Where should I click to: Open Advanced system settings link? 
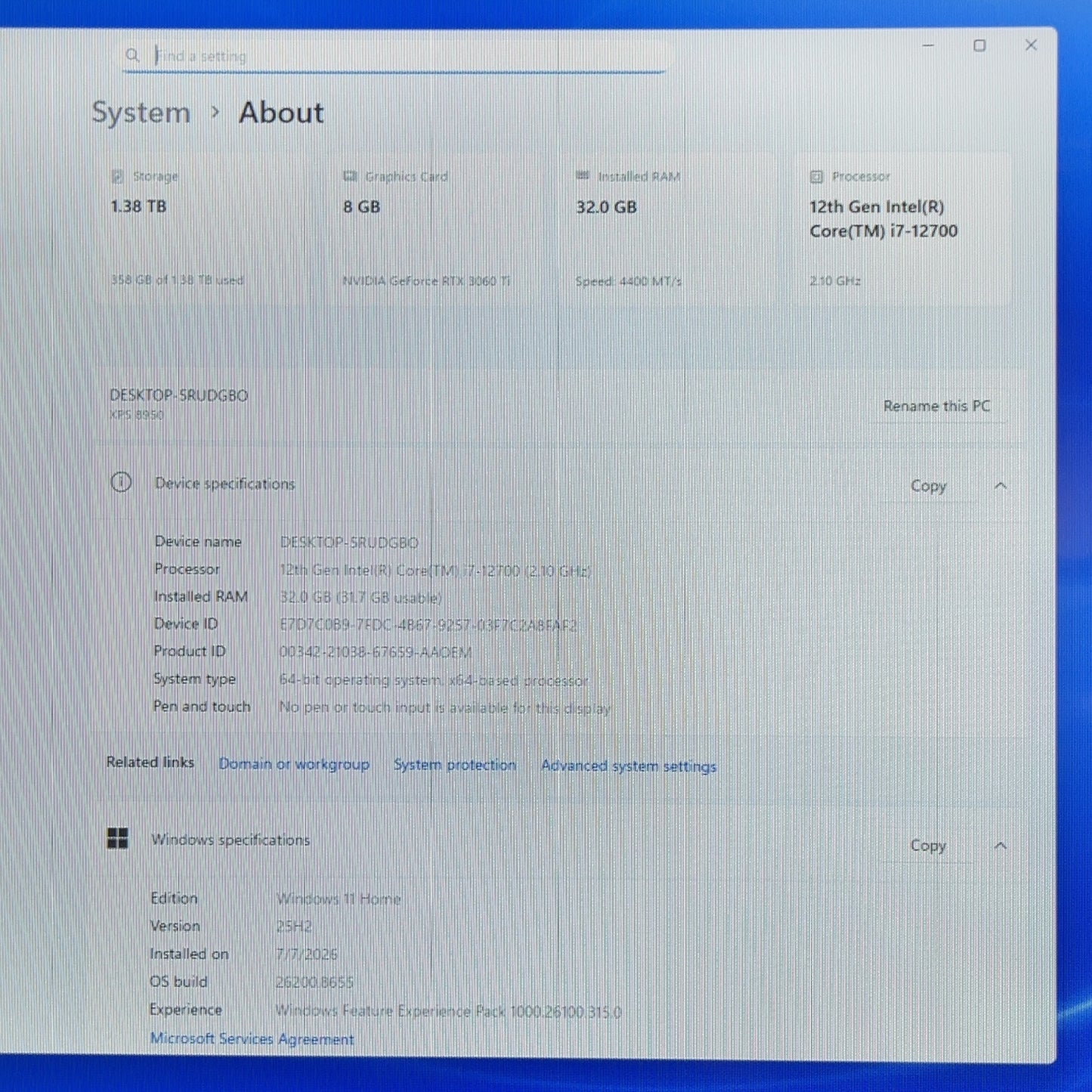(x=629, y=766)
